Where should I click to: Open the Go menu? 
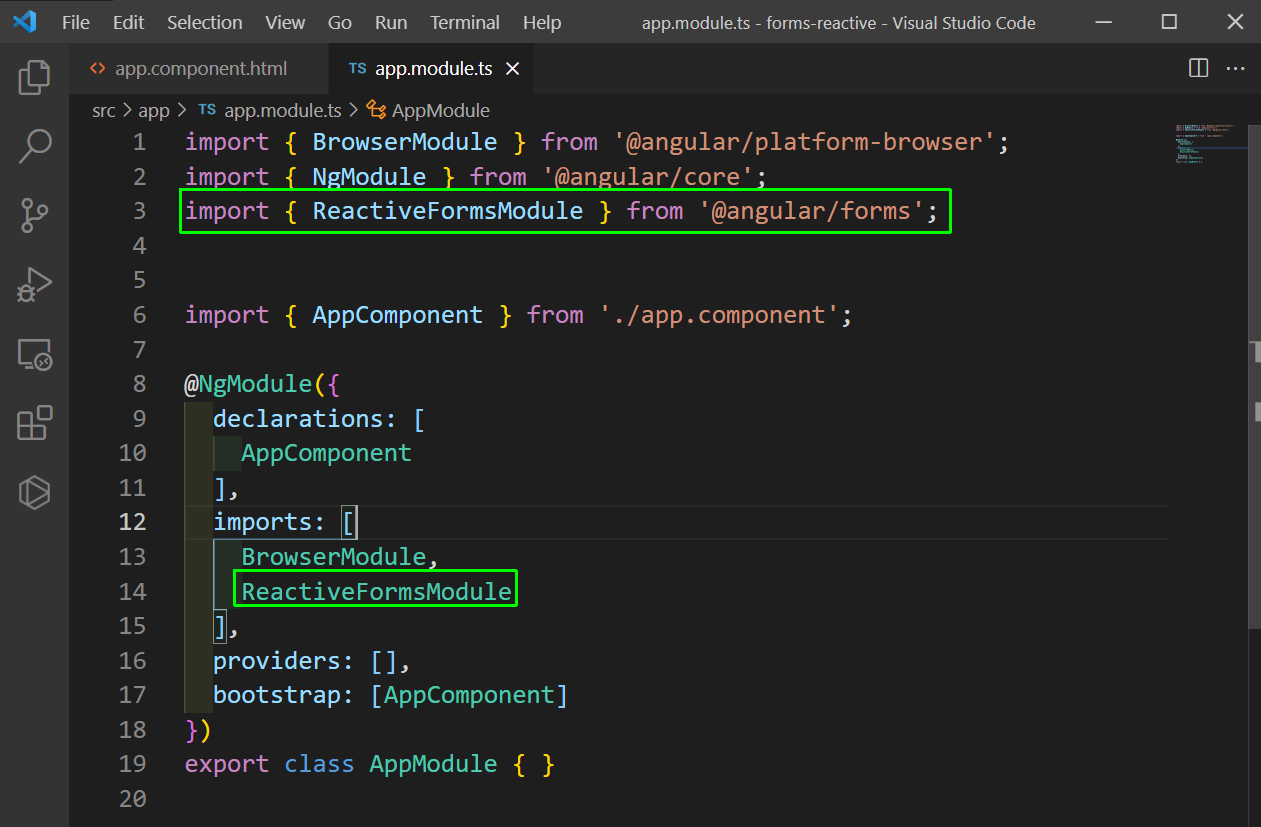point(340,22)
